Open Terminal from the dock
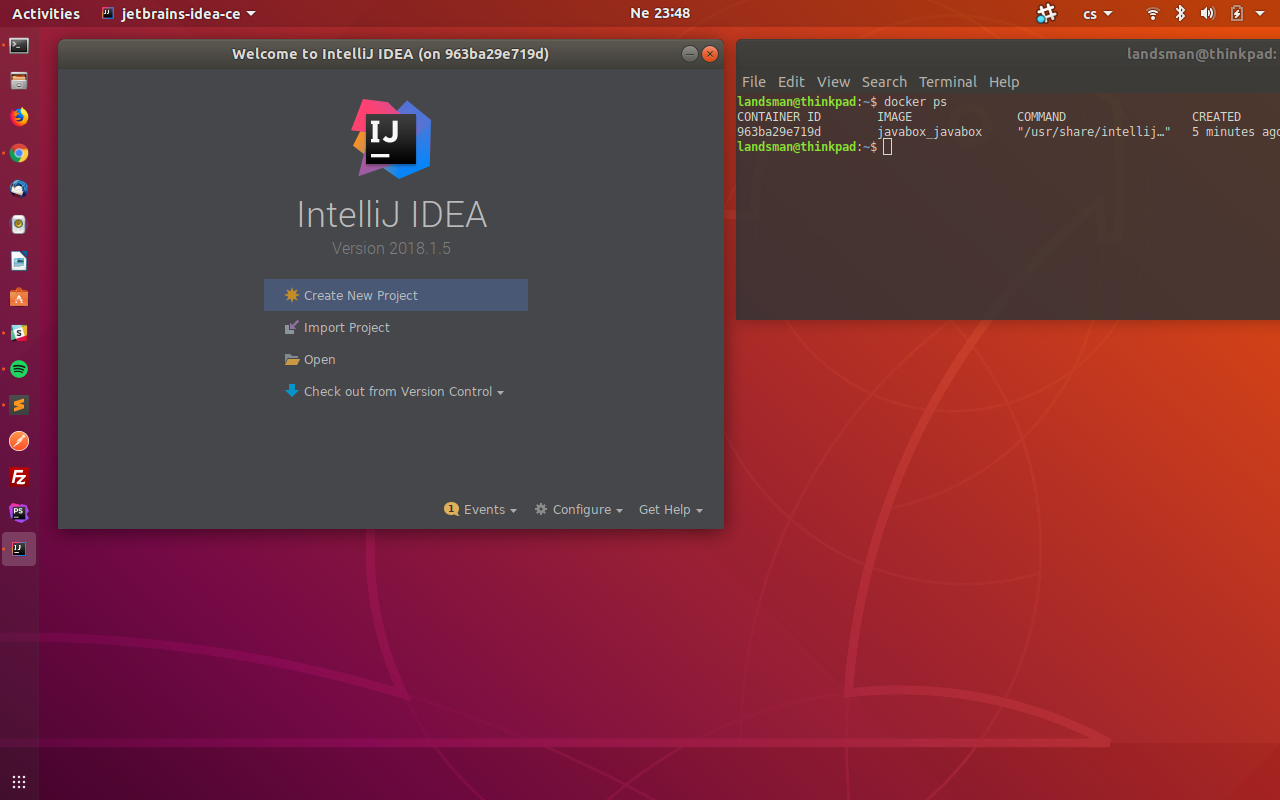 pos(19,45)
